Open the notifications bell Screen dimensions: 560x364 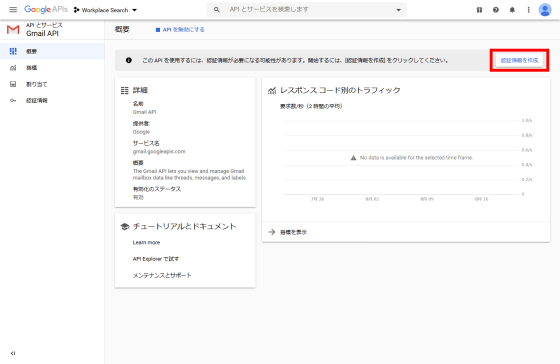coord(512,10)
